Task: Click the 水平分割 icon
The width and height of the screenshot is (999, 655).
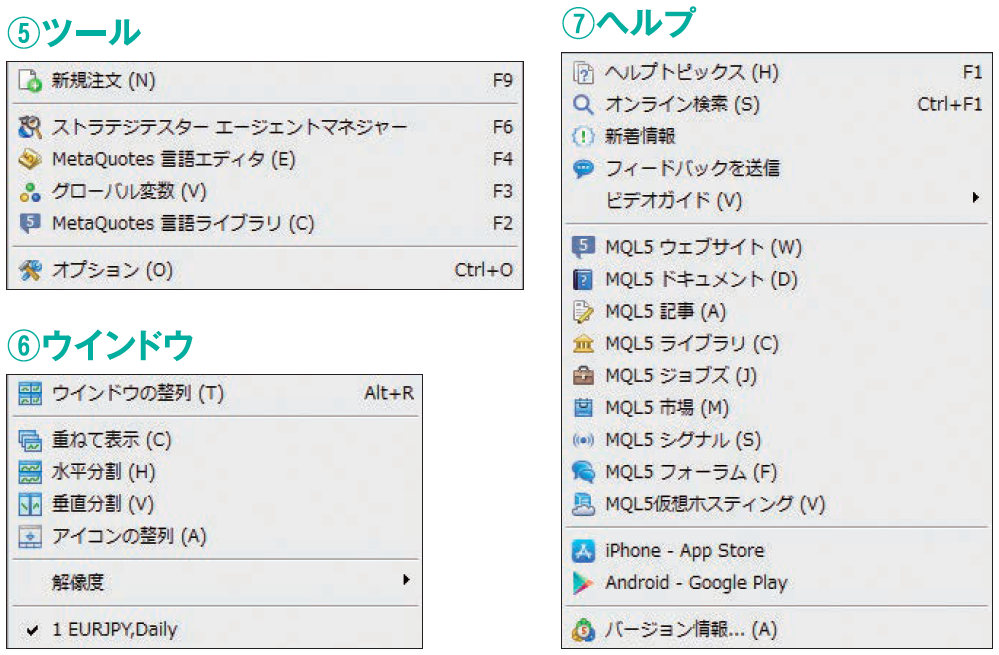Action: tap(30, 472)
